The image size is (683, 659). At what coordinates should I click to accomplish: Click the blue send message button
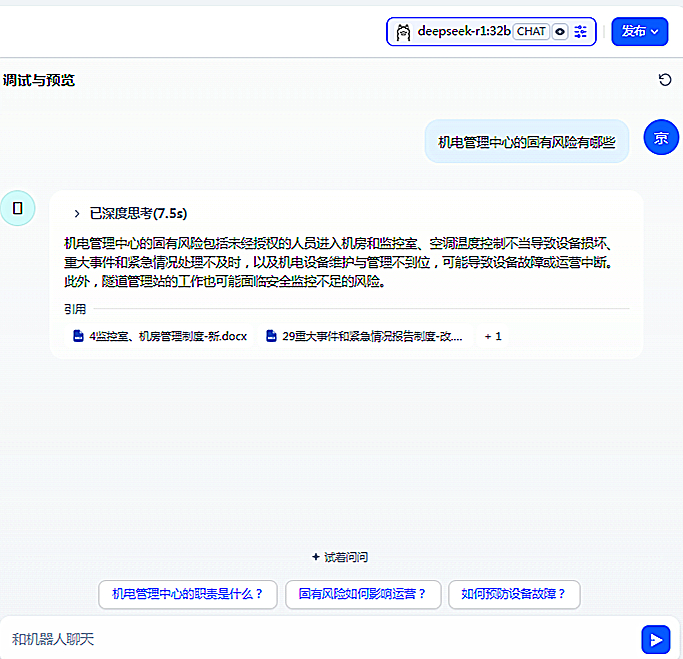(x=655, y=639)
